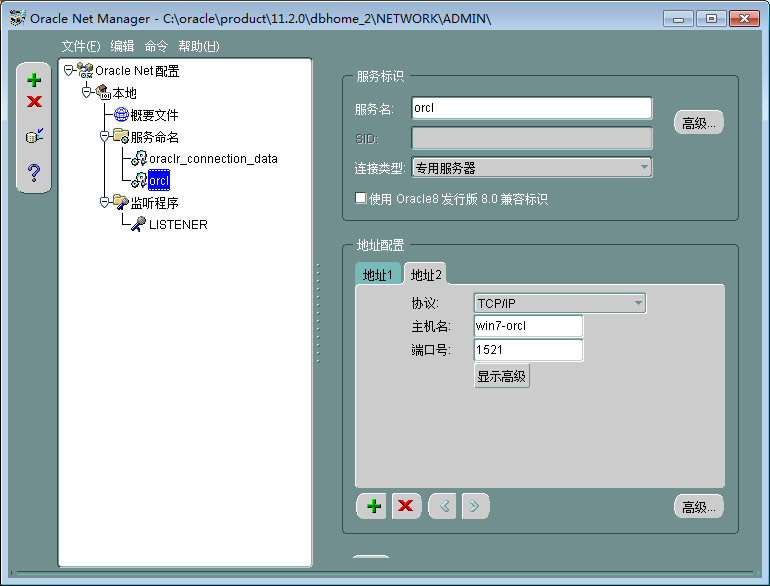
Task: Click the icon beside oraclr_connection_data
Action: (139, 158)
